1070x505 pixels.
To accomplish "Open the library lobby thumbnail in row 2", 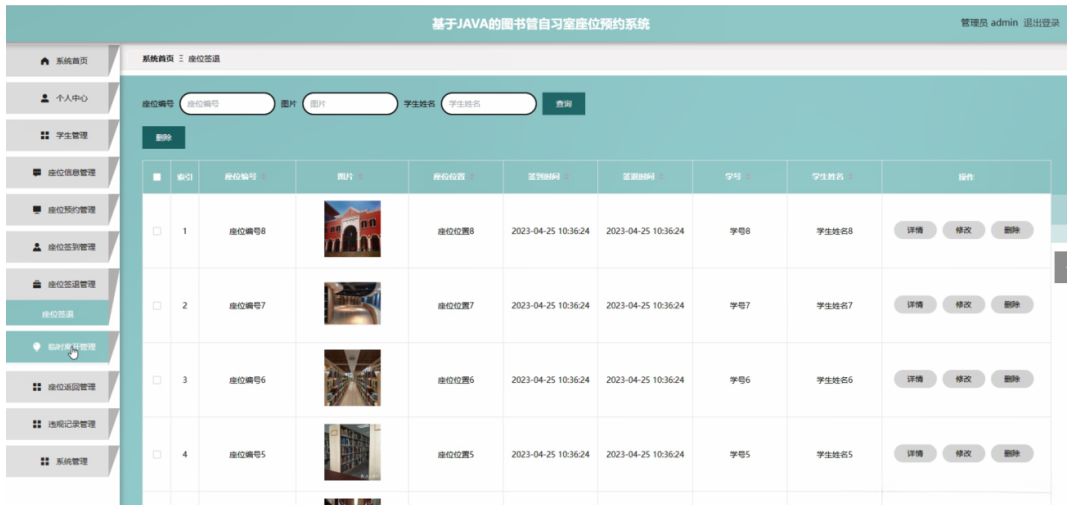I will click(352, 303).
